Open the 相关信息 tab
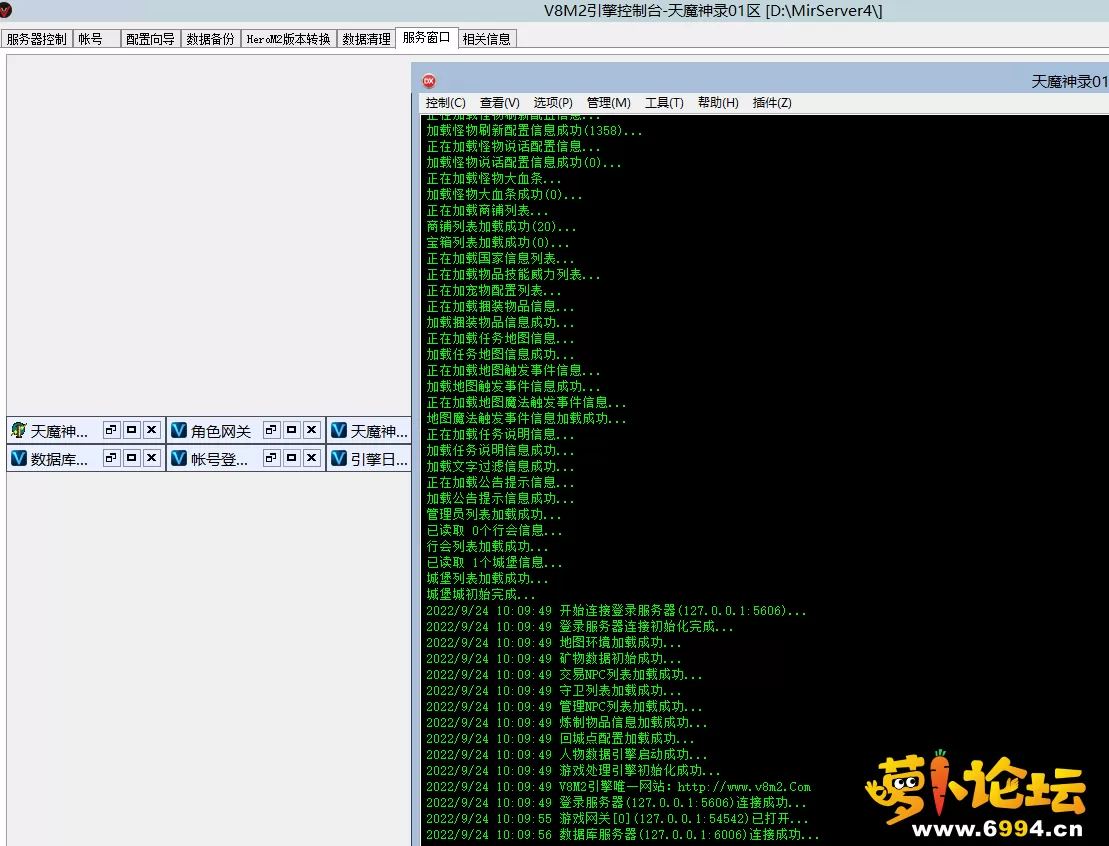Image resolution: width=1109 pixels, height=846 pixels. click(x=487, y=39)
